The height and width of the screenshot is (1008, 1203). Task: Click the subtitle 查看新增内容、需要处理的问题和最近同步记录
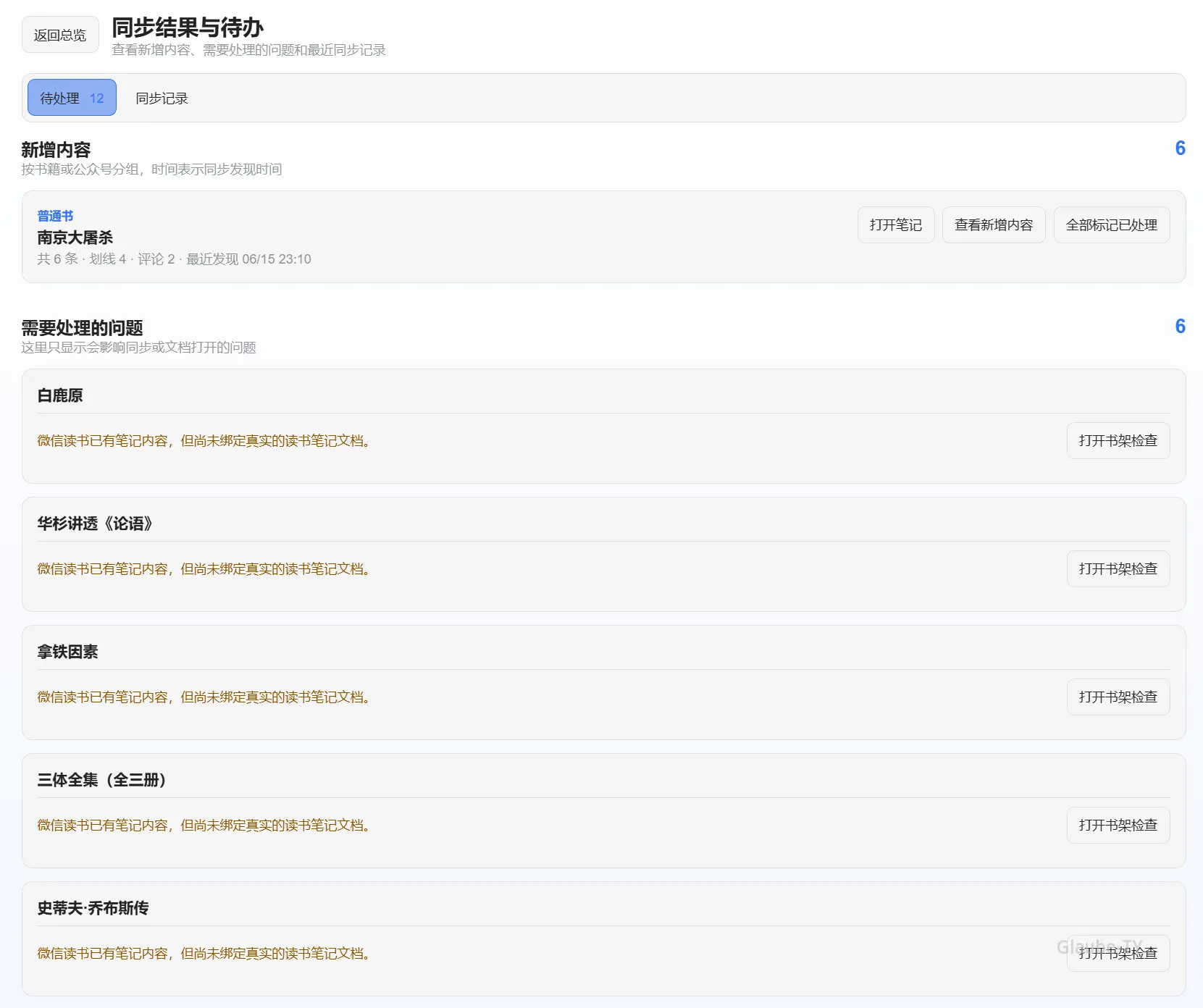coord(248,50)
